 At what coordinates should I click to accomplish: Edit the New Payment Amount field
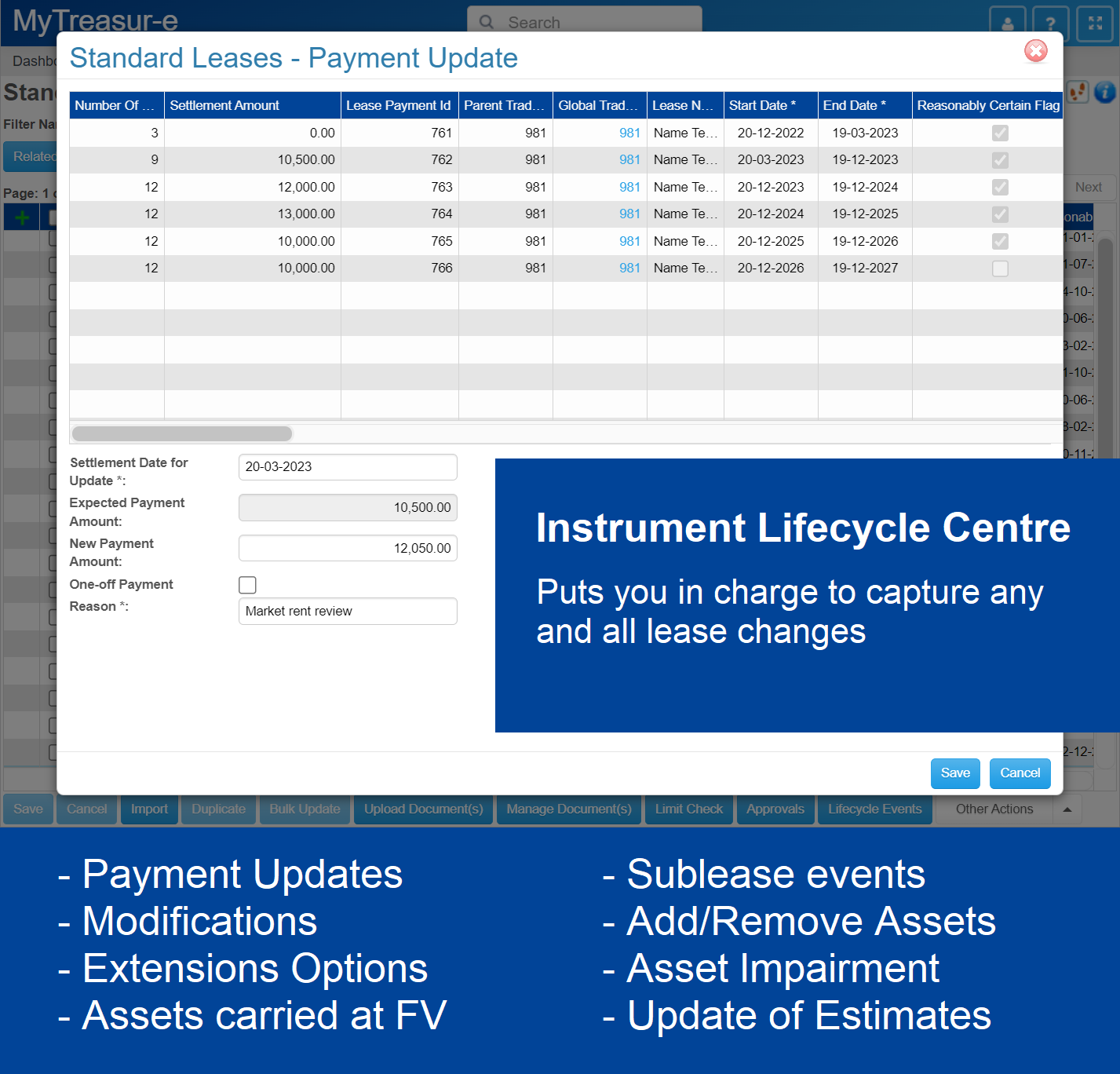pos(348,548)
